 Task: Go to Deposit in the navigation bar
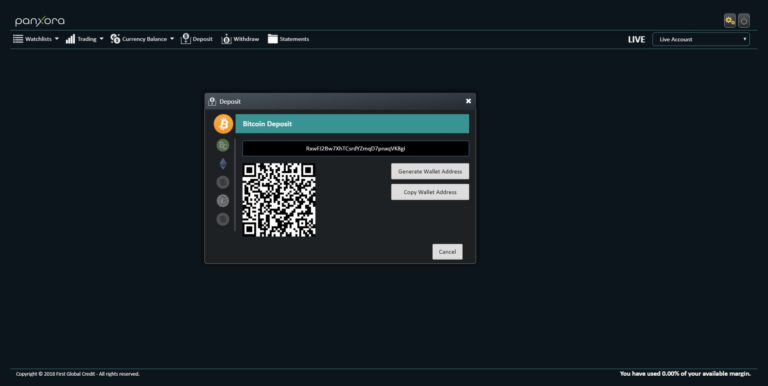point(196,39)
